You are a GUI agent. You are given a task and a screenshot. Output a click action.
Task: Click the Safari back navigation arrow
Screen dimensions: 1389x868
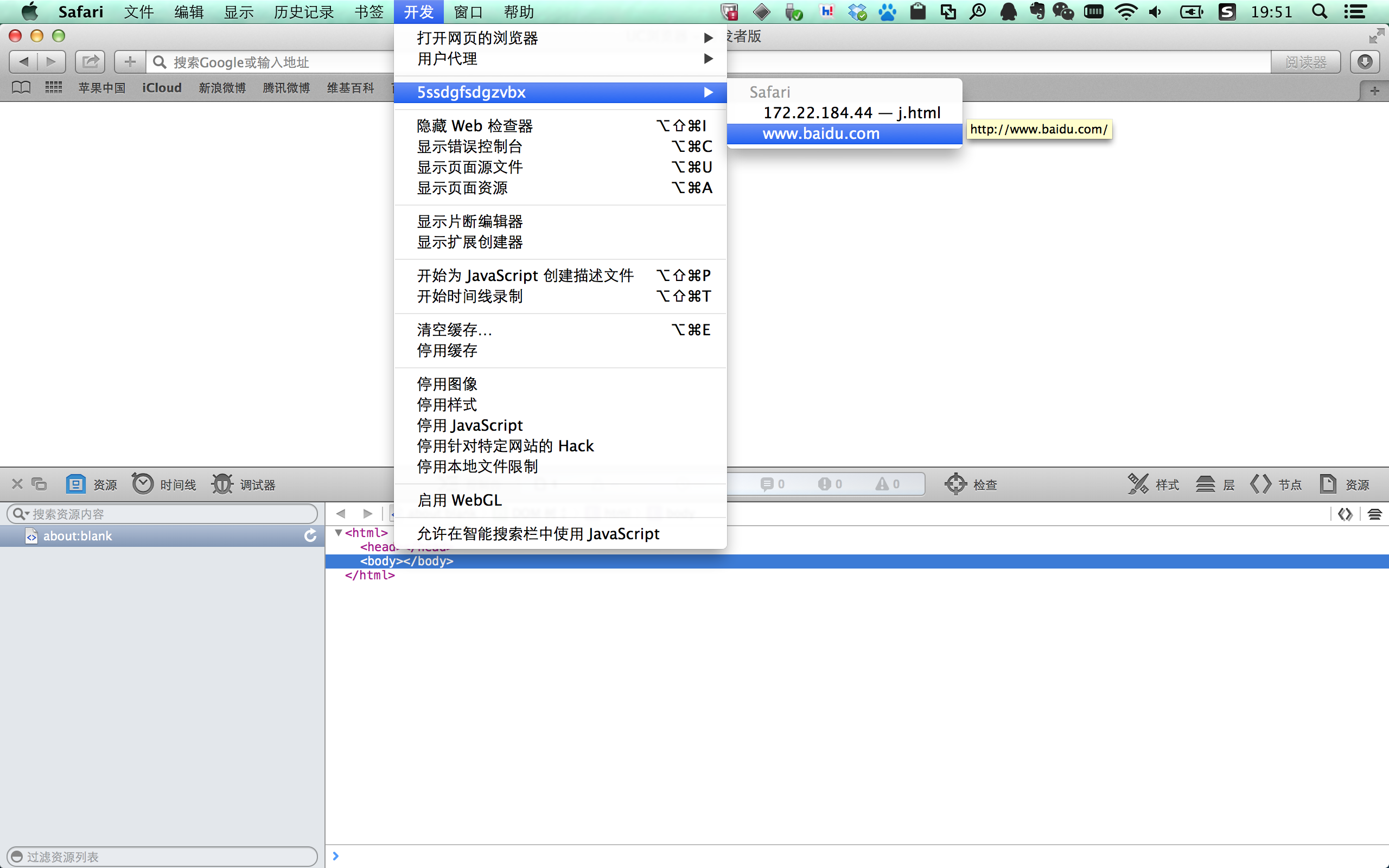coord(23,61)
